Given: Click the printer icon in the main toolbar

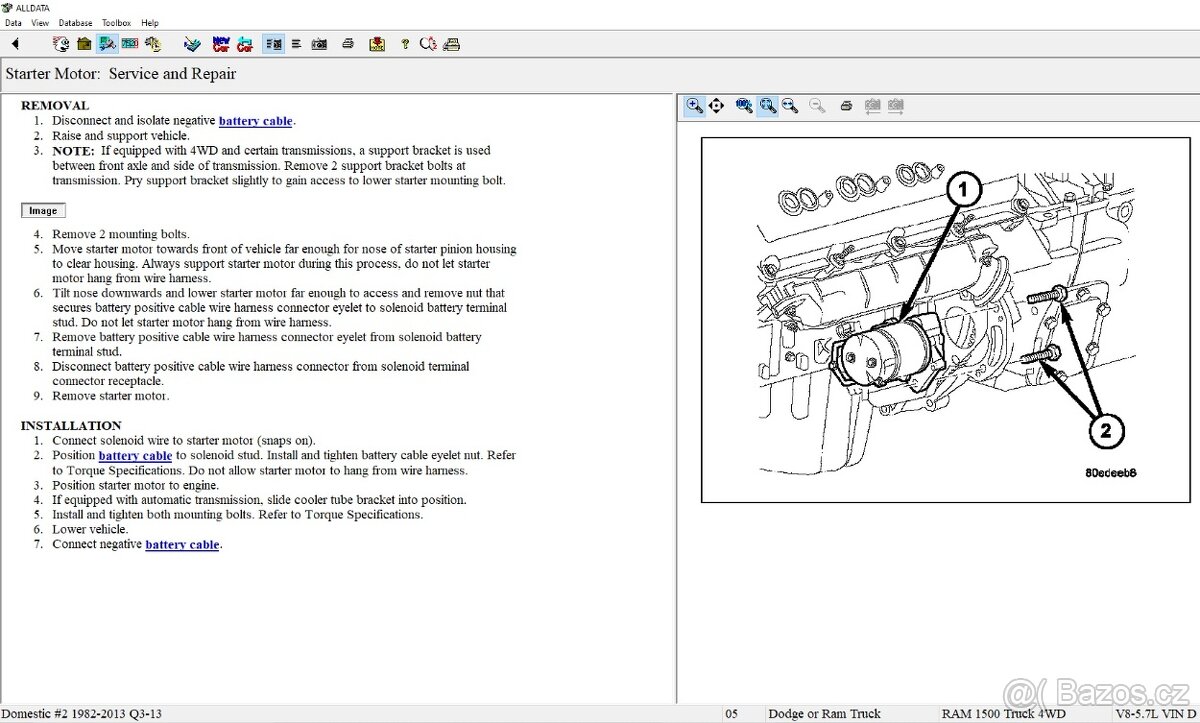Looking at the screenshot, I should coord(348,44).
